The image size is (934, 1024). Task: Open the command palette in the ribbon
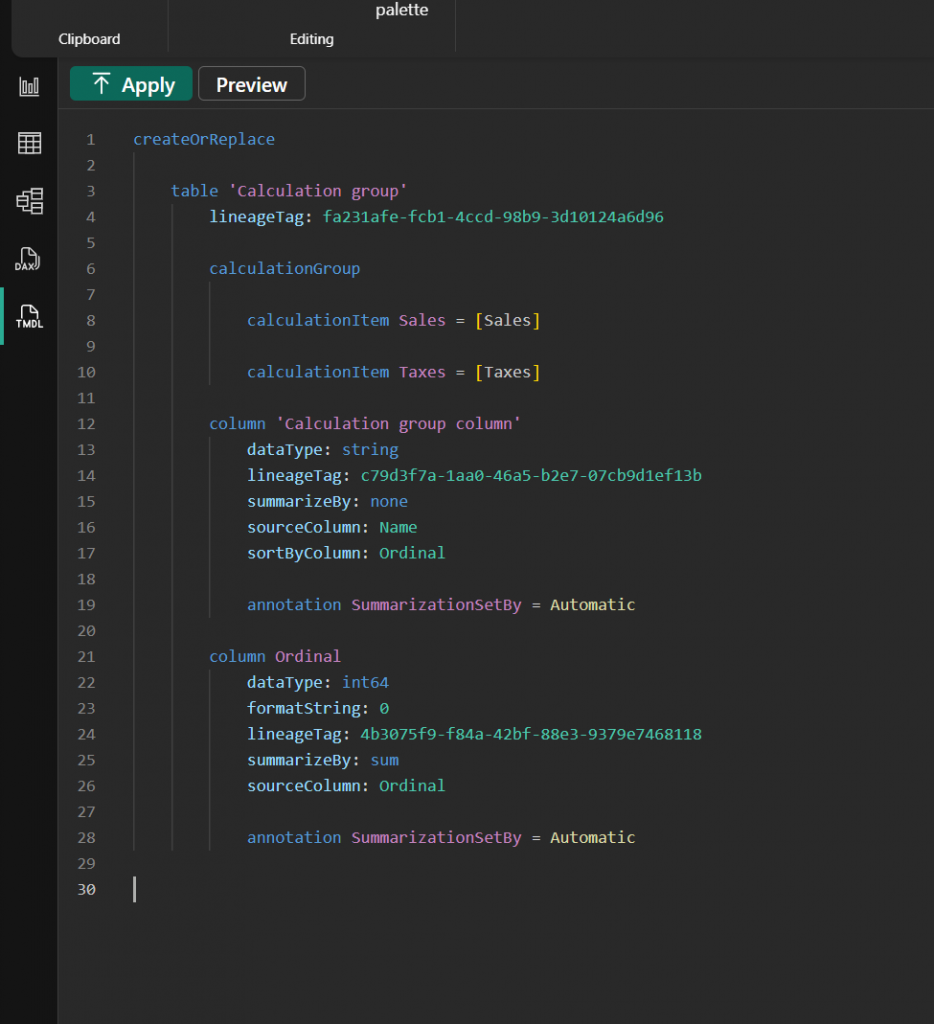401,11
